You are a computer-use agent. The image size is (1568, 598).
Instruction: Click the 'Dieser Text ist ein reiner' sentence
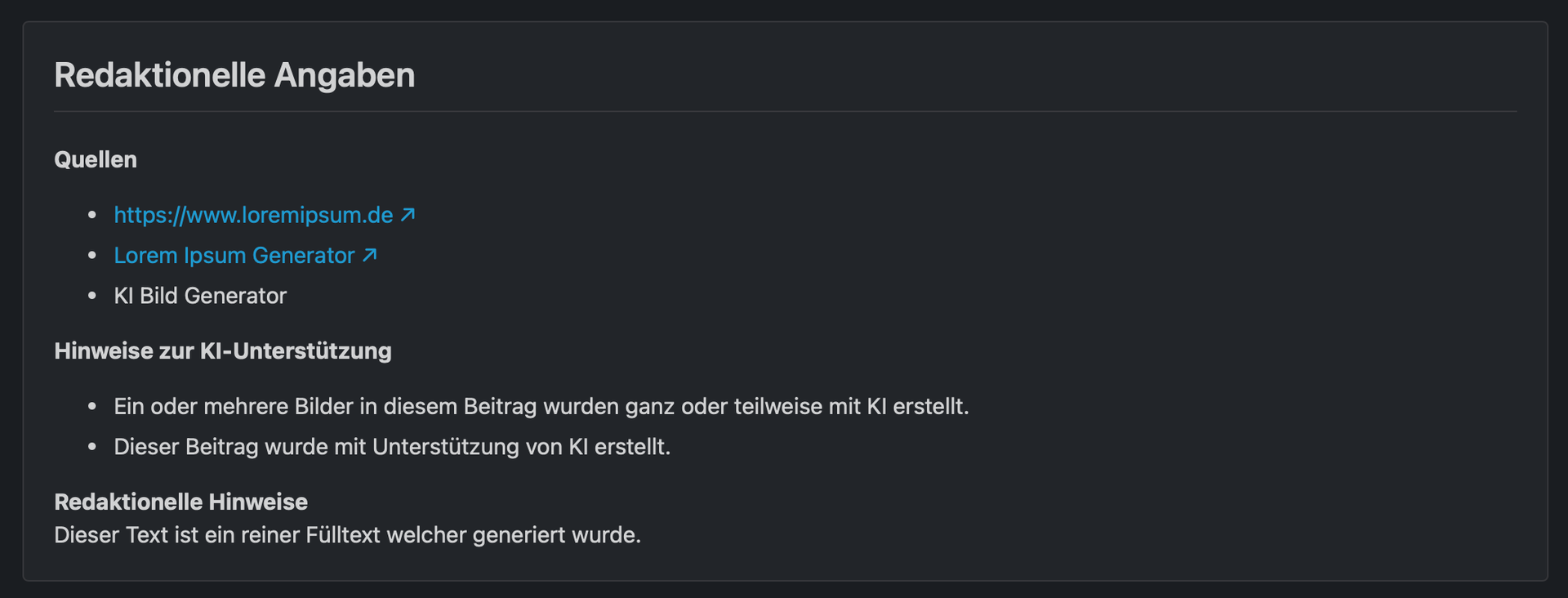[x=347, y=535]
